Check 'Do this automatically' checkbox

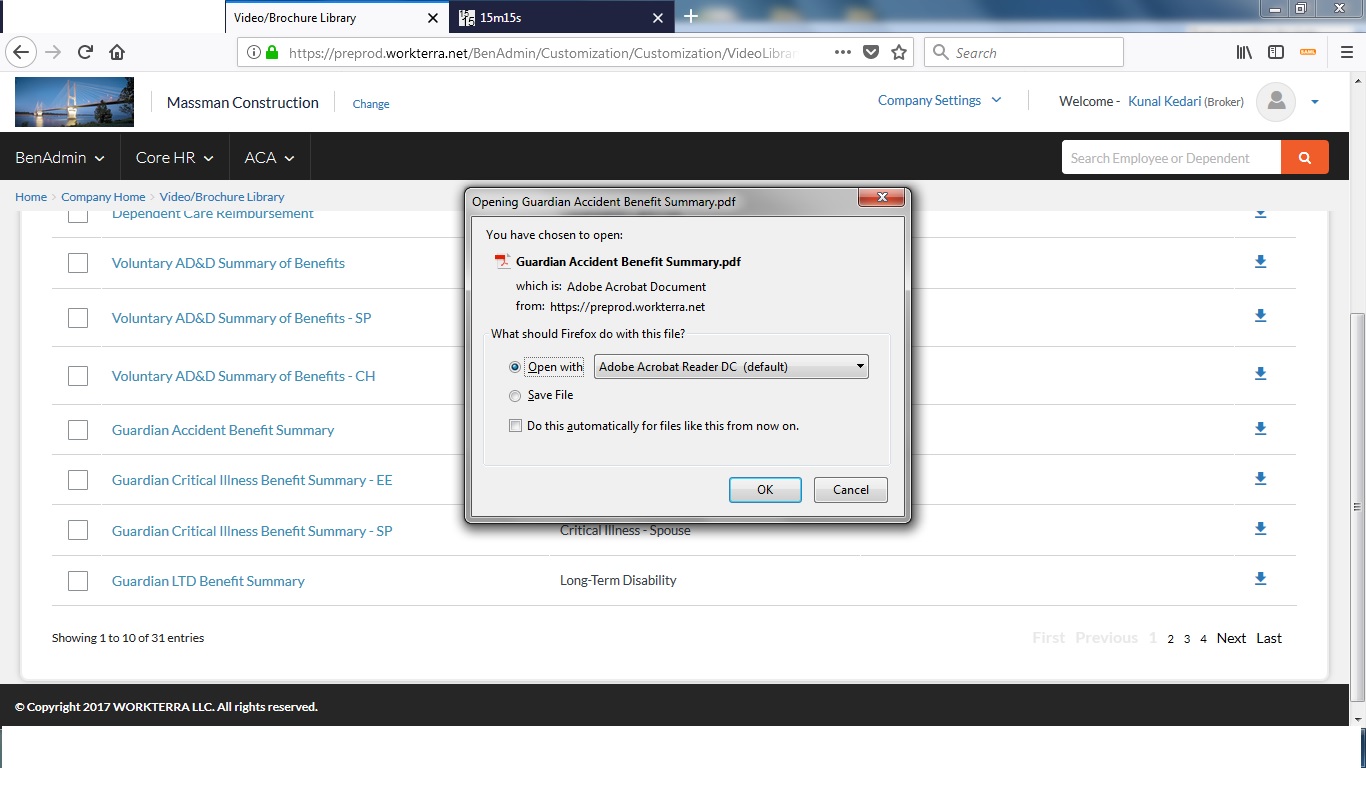coord(515,426)
